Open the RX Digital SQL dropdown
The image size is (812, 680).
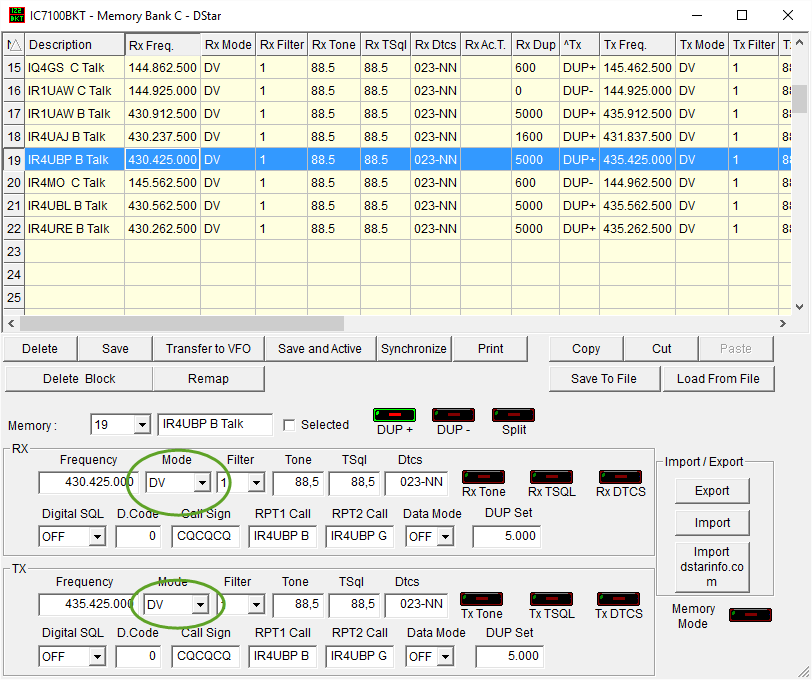[x=97, y=537]
